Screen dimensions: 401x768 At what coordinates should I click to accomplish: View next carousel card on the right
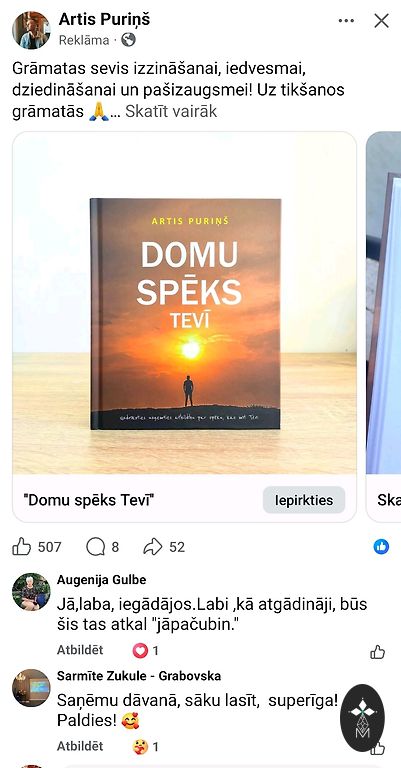(383, 327)
